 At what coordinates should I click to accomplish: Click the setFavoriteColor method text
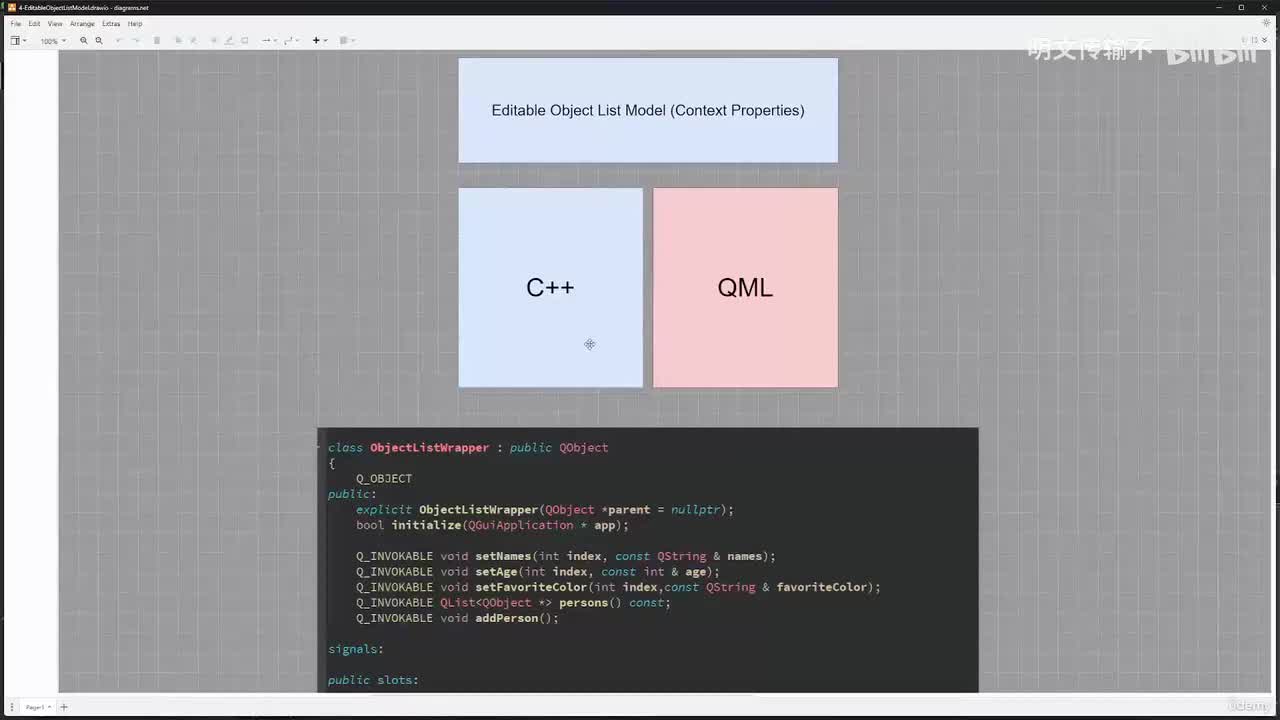point(531,587)
